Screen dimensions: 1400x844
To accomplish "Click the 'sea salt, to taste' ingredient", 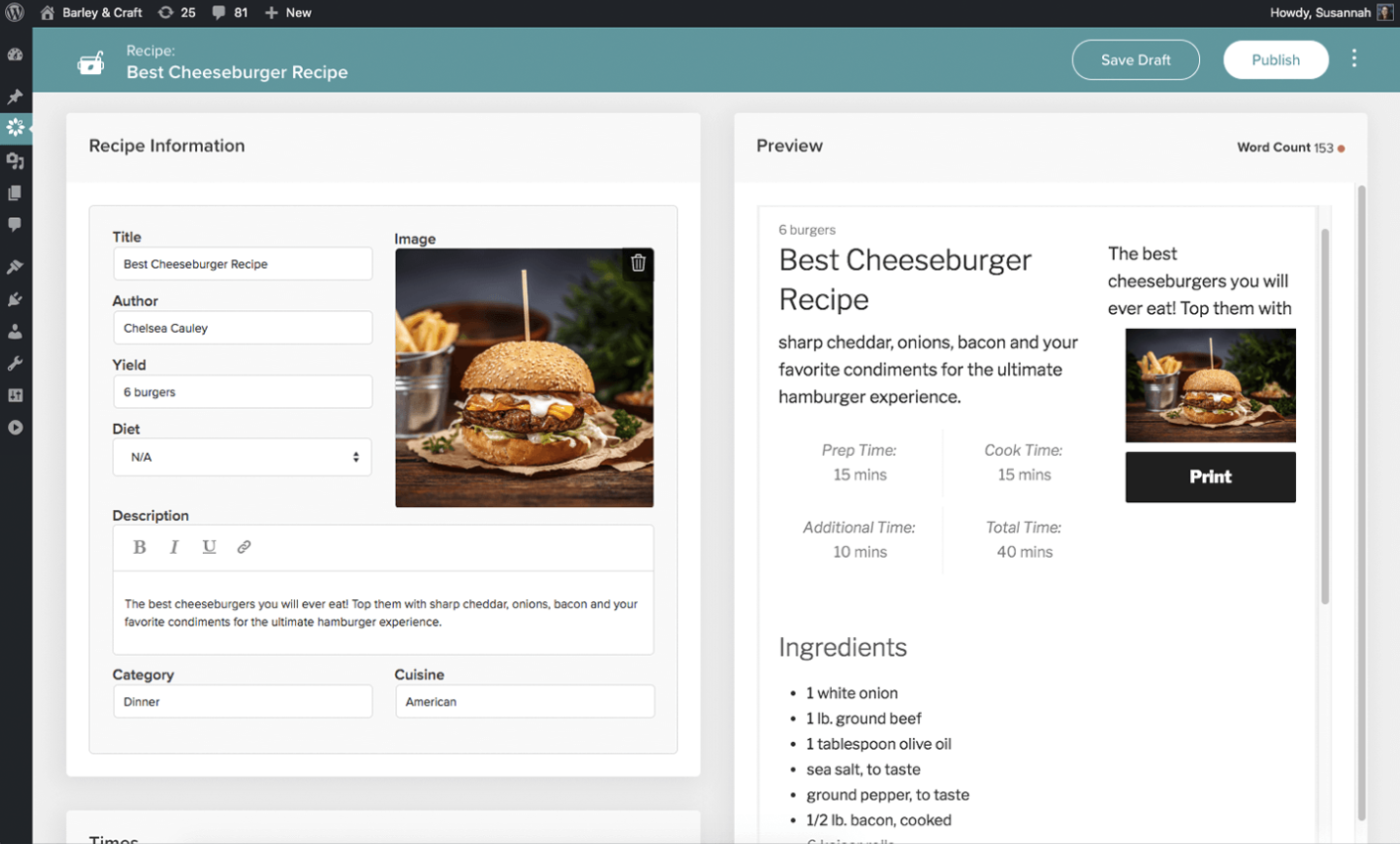I will click(x=863, y=770).
